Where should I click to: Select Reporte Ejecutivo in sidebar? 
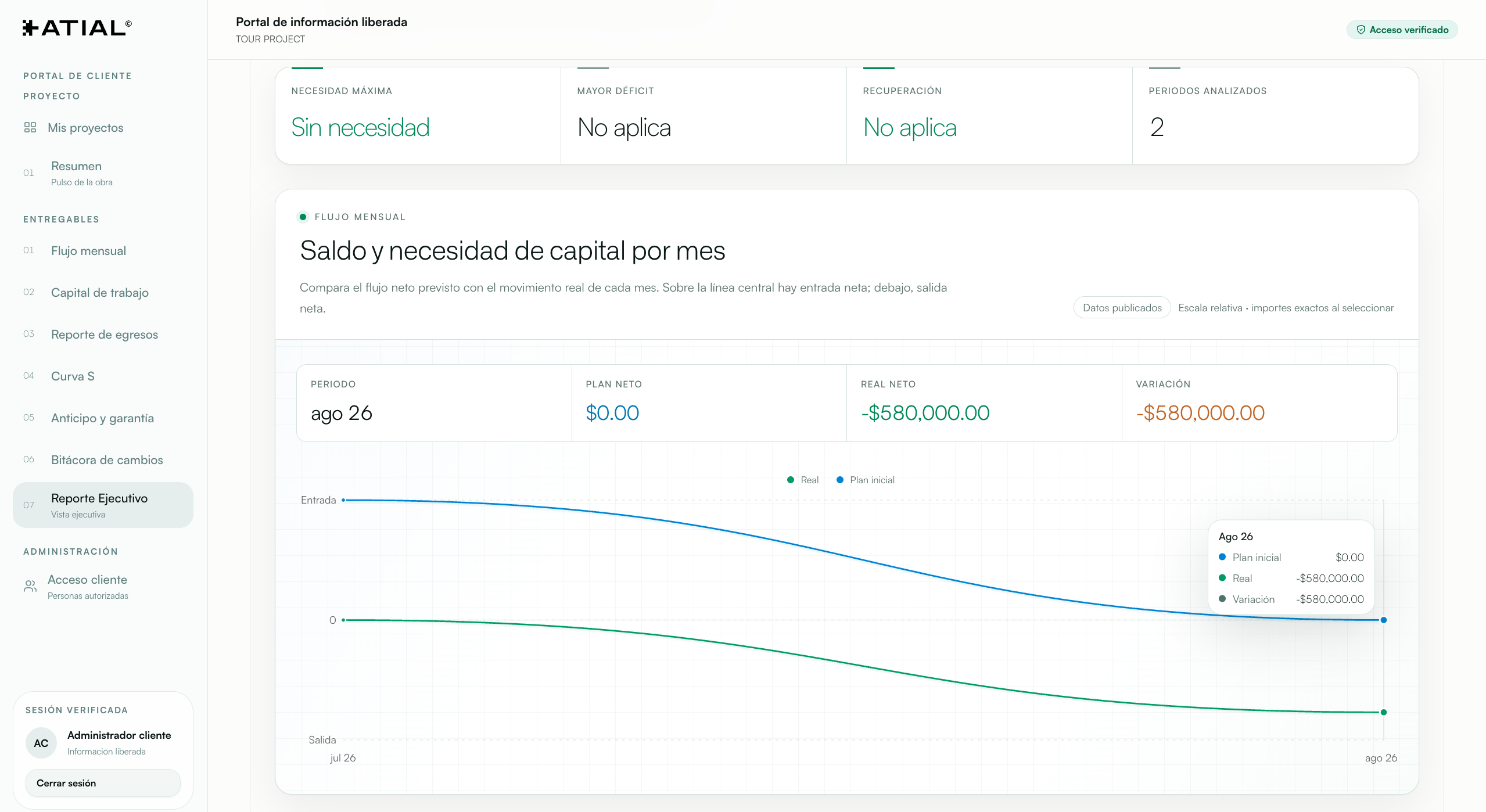tap(103, 505)
